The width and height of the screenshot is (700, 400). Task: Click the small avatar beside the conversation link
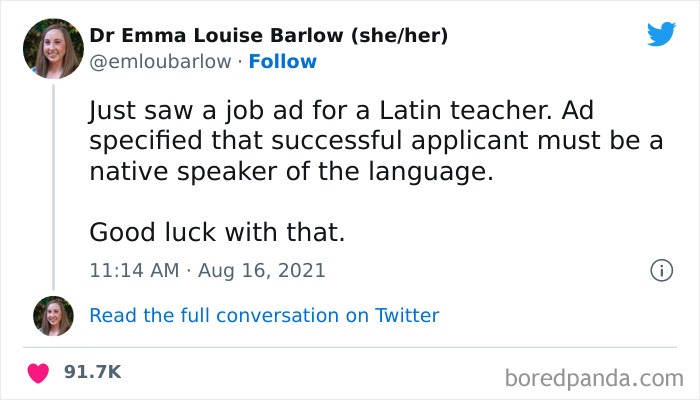53,315
